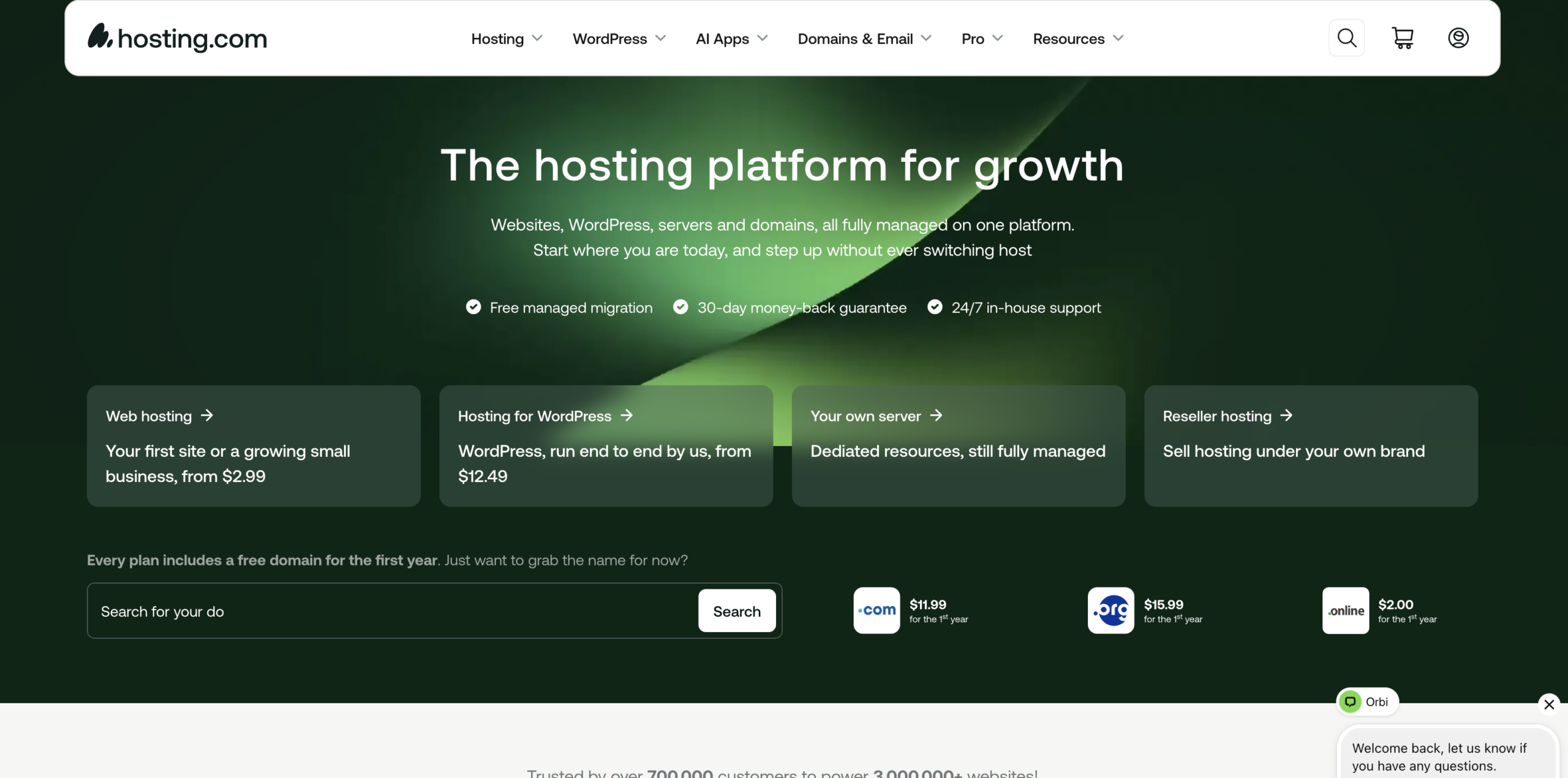Click the user account profile icon
Viewport: 1568px width, 778px height.
click(x=1458, y=38)
